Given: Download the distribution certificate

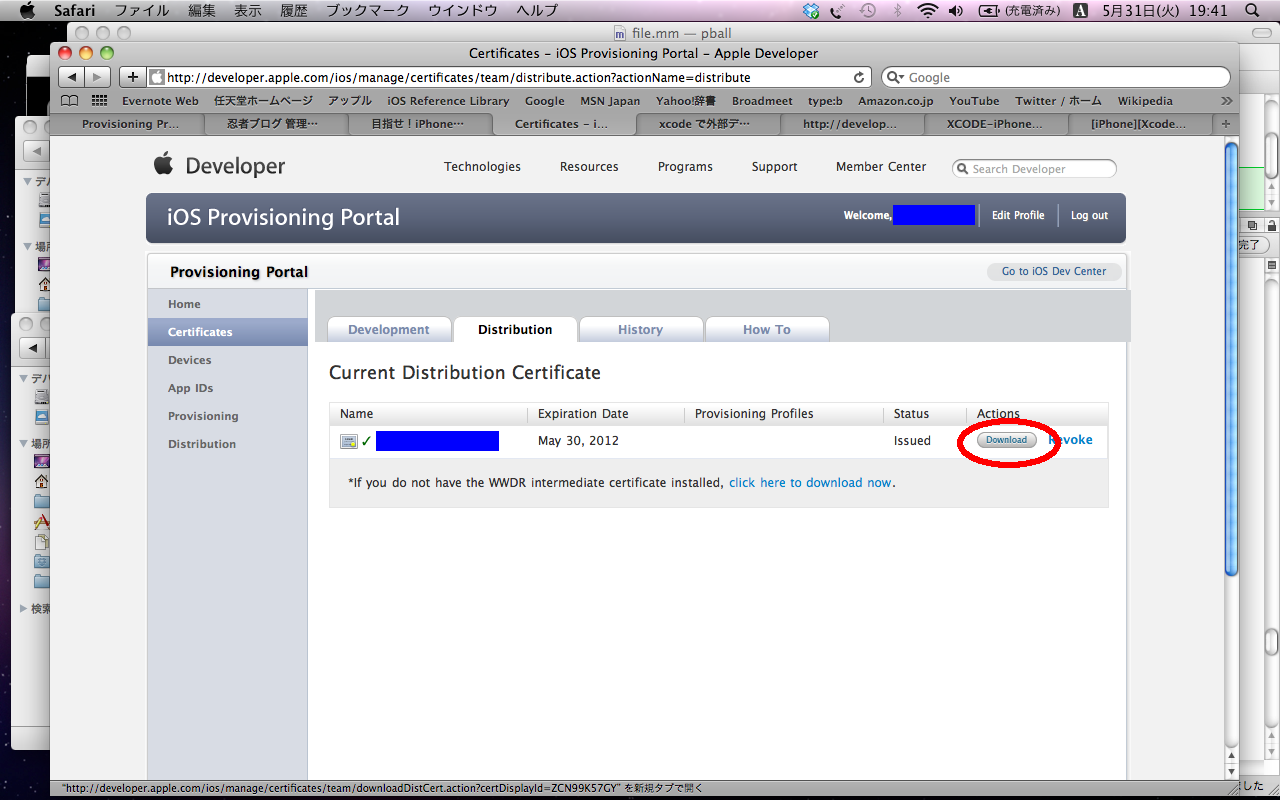Looking at the screenshot, I should pos(1006,440).
